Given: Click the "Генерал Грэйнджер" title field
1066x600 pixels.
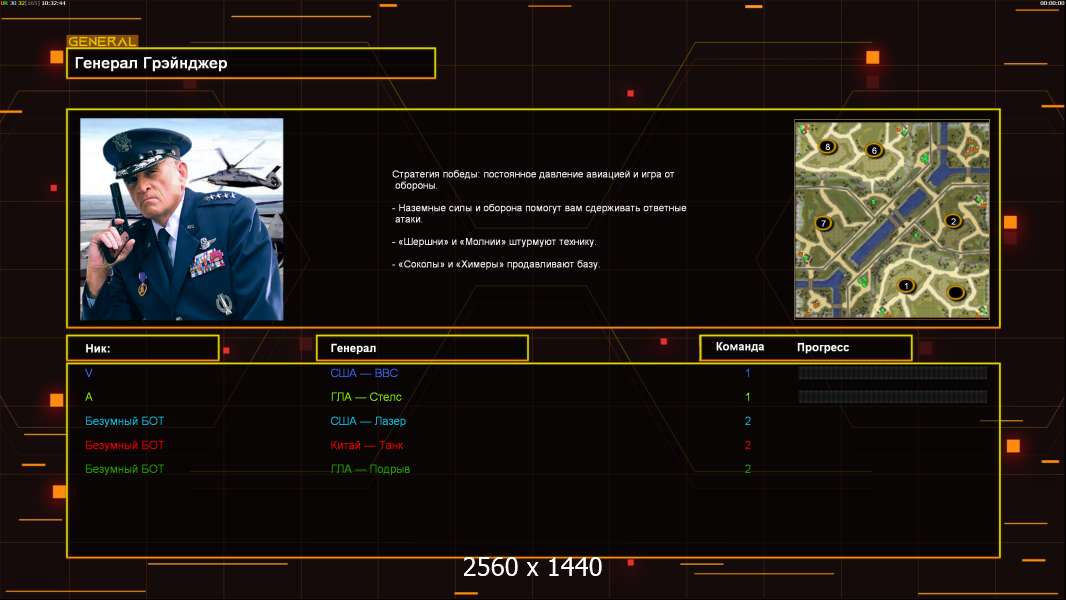Looking at the screenshot, I should pos(250,63).
